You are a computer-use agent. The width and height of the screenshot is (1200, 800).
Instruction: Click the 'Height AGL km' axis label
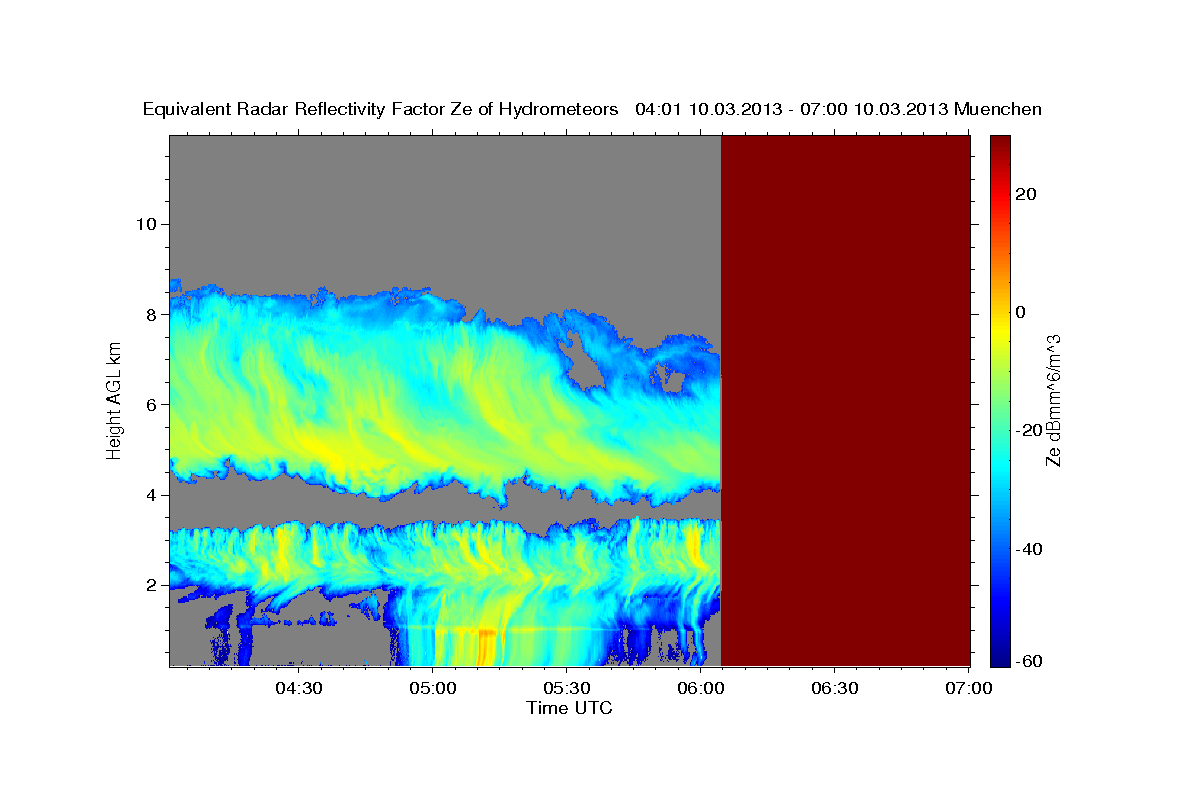point(115,400)
